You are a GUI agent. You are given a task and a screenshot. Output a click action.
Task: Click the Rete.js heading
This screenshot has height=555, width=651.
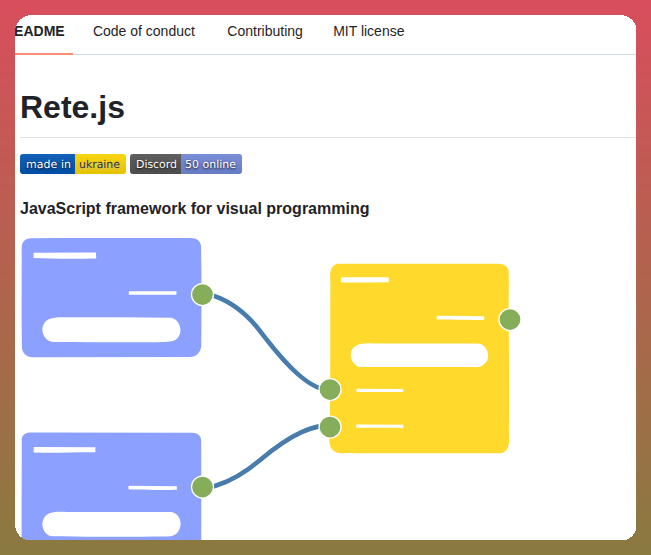click(x=73, y=108)
